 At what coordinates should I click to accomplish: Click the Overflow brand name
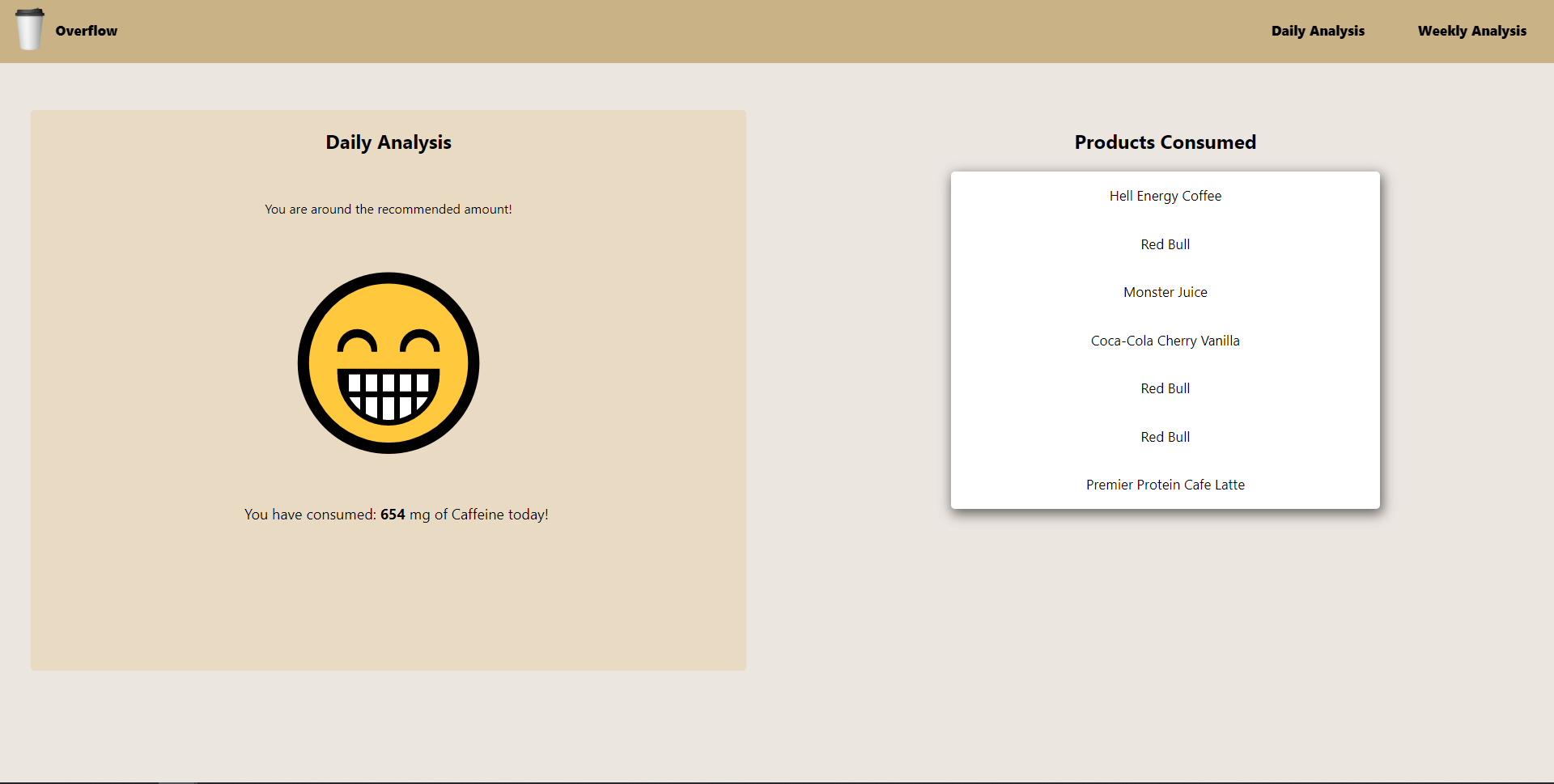86,31
